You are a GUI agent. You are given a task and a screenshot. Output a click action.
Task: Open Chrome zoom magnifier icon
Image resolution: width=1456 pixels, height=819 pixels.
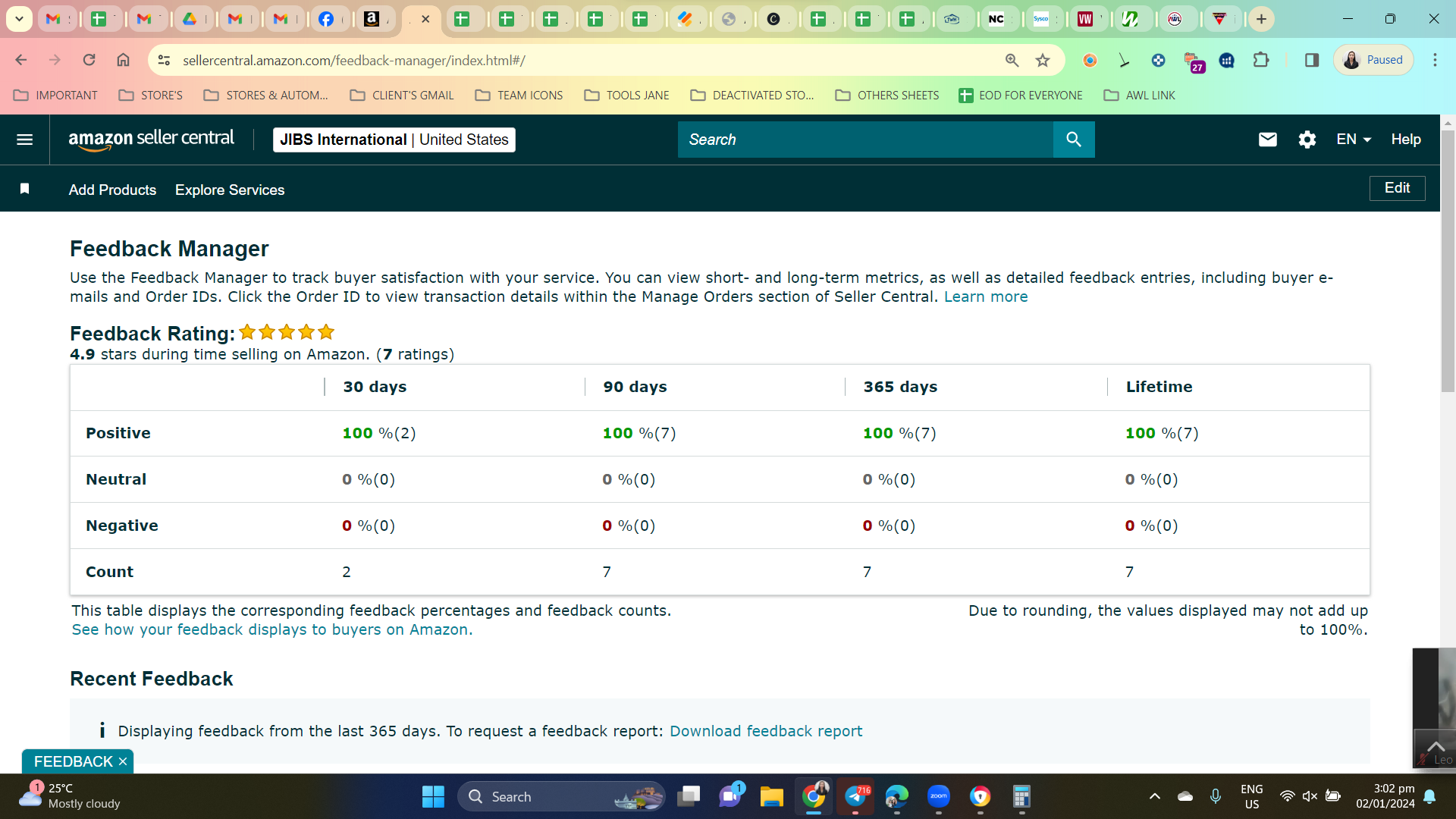pyautogui.click(x=1012, y=60)
